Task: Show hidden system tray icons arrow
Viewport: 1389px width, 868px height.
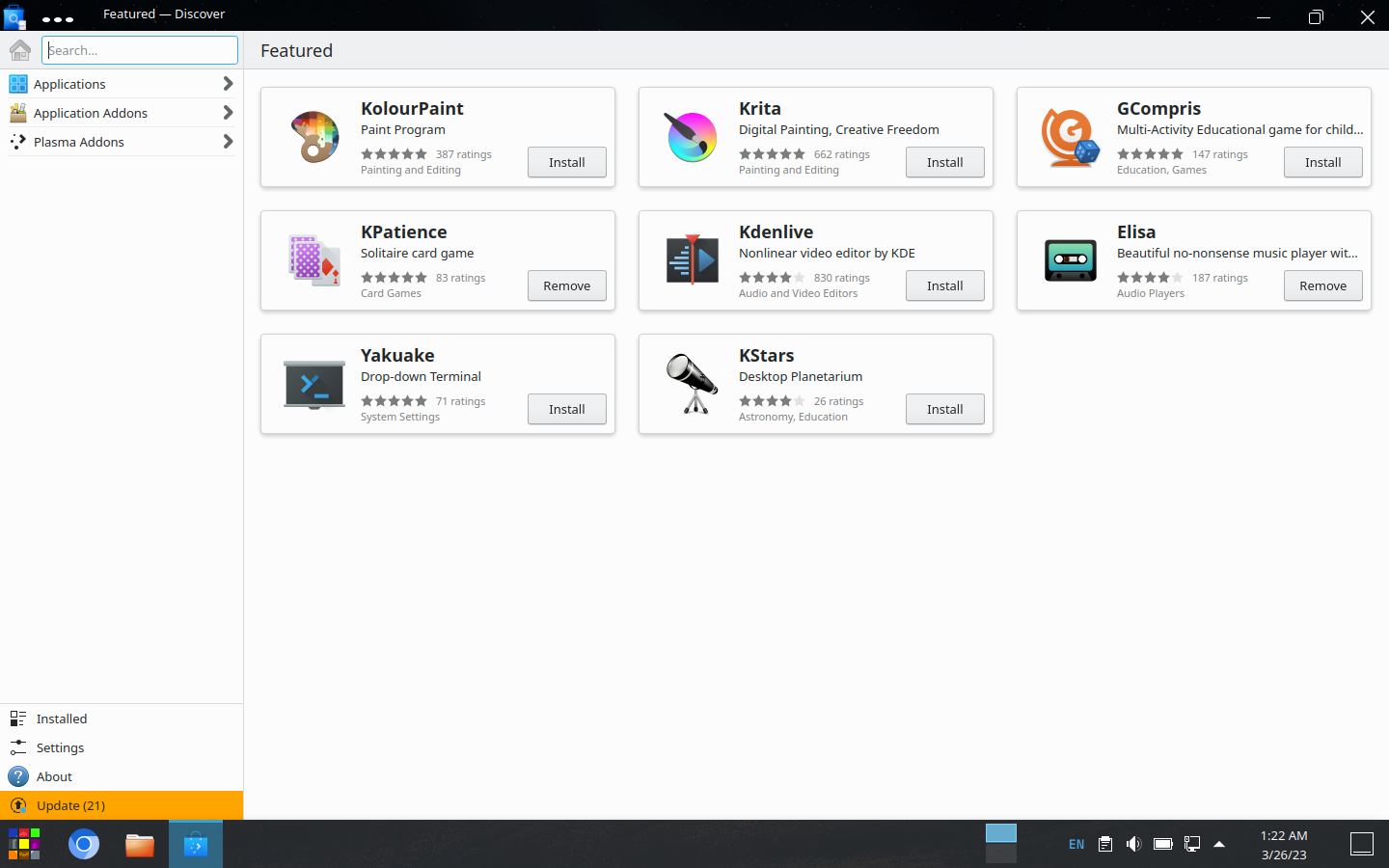Action: tap(1219, 844)
